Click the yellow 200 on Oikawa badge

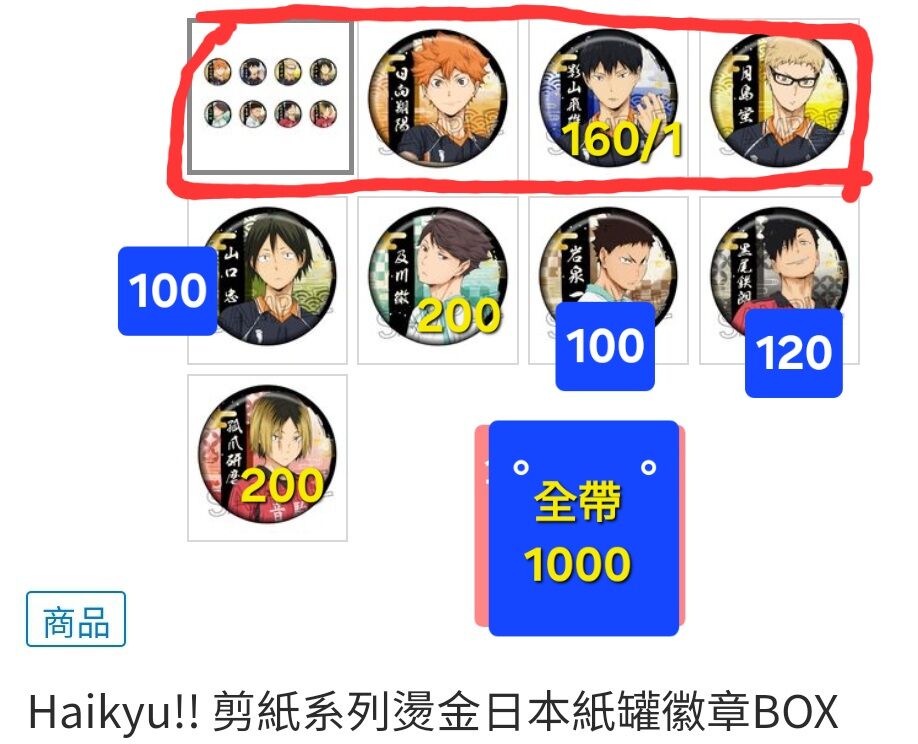(460, 317)
